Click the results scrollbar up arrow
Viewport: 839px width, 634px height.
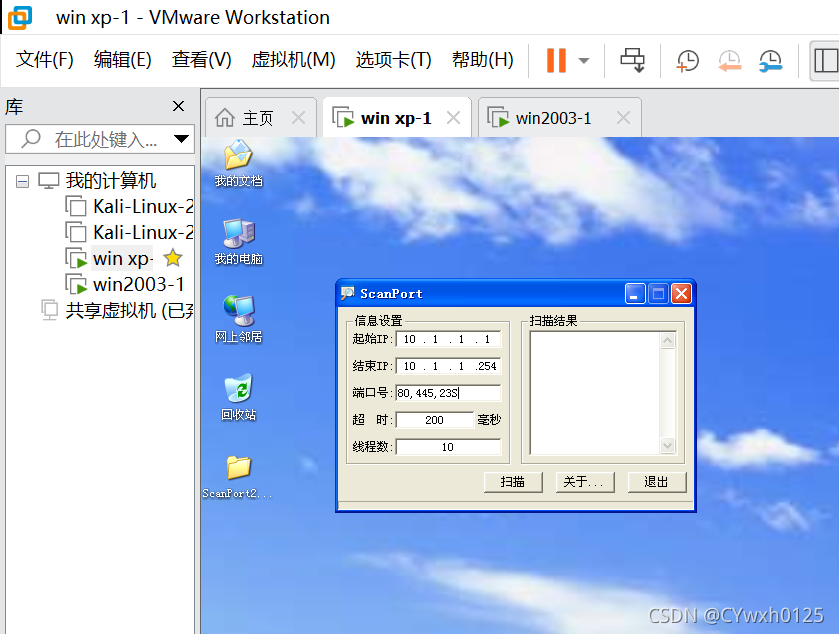pyautogui.click(x=667, y=341)
